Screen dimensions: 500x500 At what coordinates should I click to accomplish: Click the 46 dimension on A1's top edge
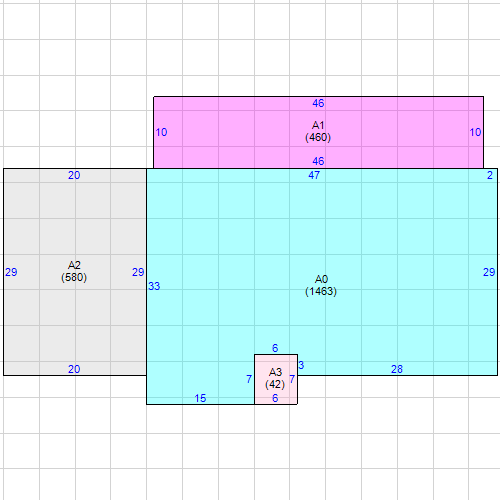tap(318, 103)
